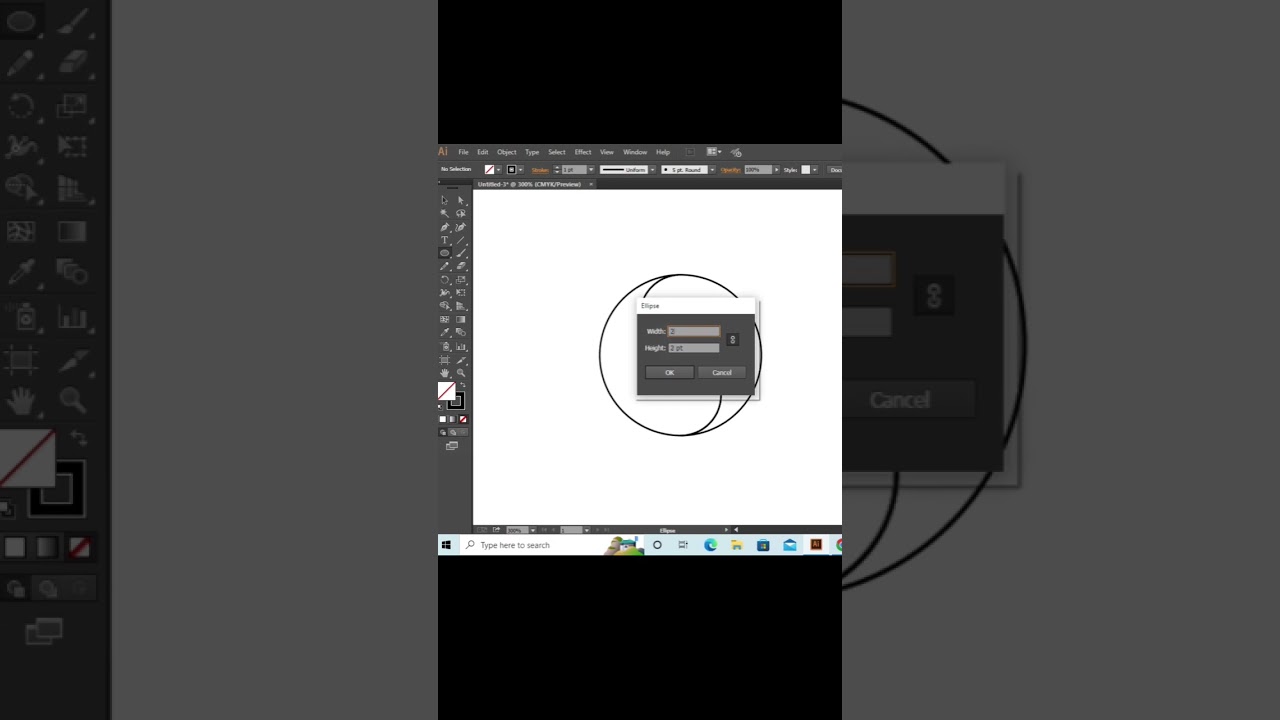Screen dimensions: 1280x720
Task: Select the Magic Wand tool
Action: coord(445,213)
